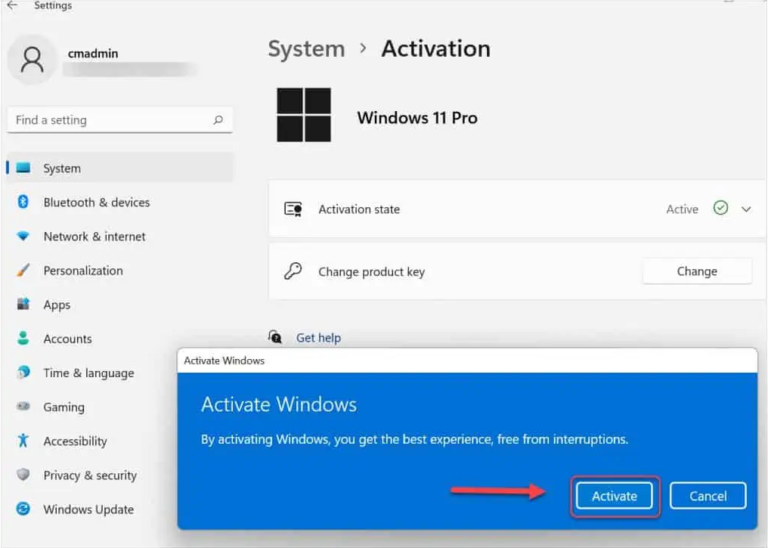Viewport: 768px width, 548px height.
Task: Go back to System breadcrumb
Action: point(306,48)
